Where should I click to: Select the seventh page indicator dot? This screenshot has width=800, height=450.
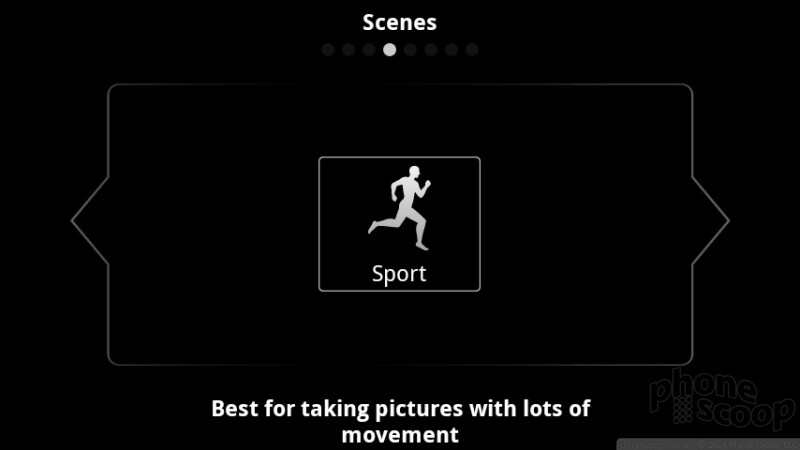click(x=452, y=49)
